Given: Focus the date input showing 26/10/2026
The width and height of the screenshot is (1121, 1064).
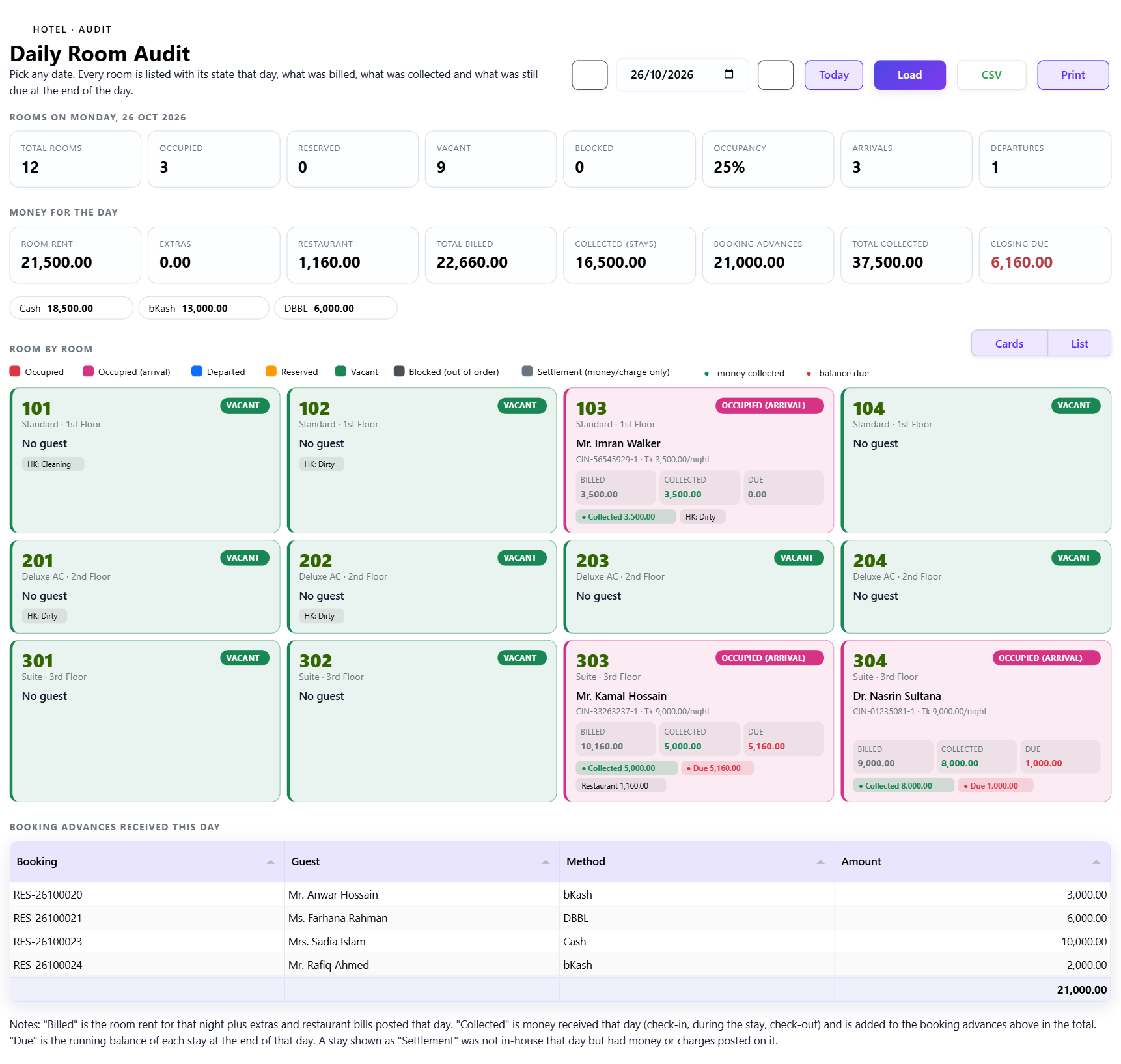Looking at the screenshot, I should [682, 75].
